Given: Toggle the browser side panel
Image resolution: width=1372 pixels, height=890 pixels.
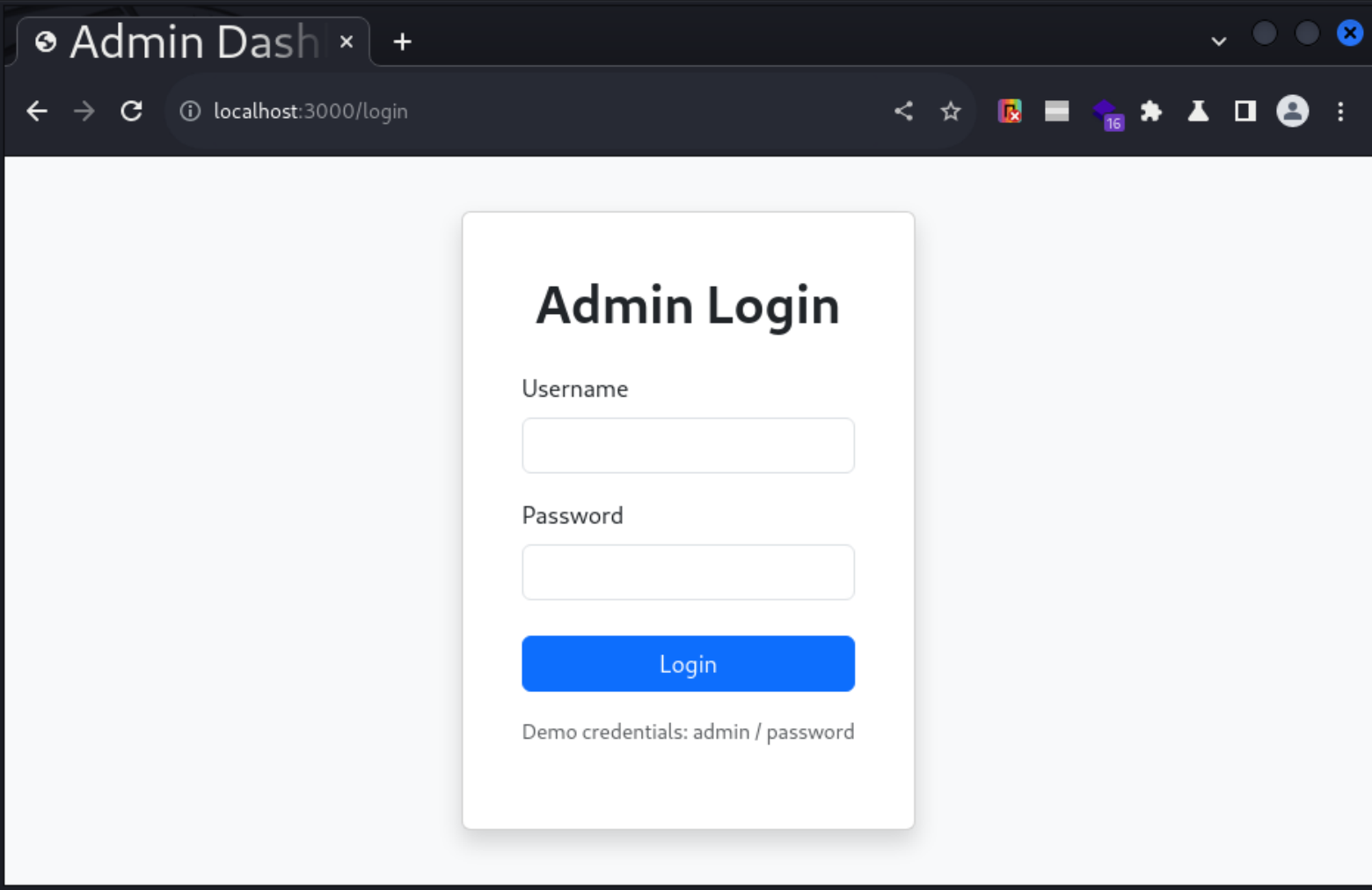Looking at the screenshot, I should (1245, 112).
